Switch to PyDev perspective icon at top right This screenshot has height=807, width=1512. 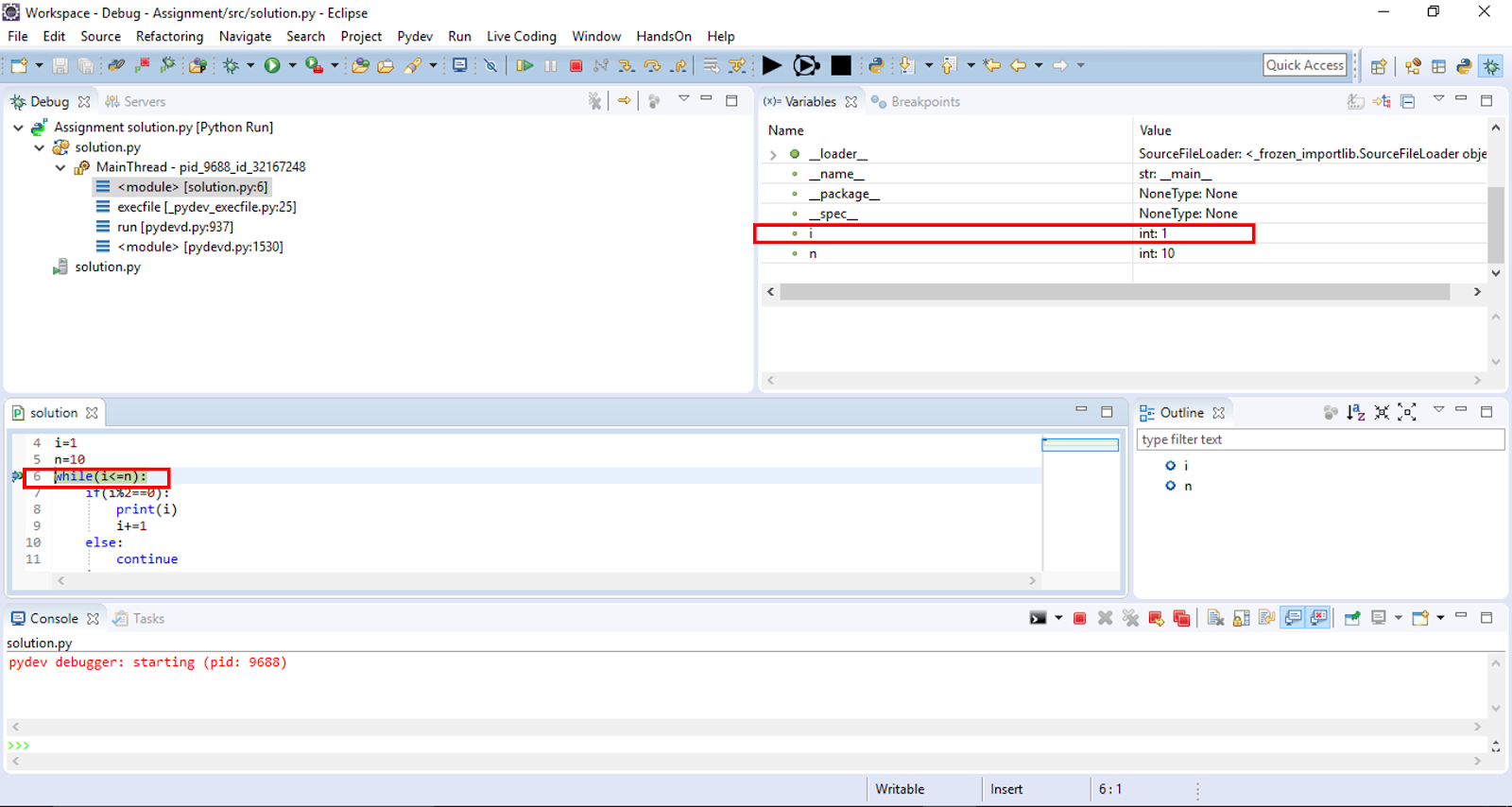coord(1464,66)
